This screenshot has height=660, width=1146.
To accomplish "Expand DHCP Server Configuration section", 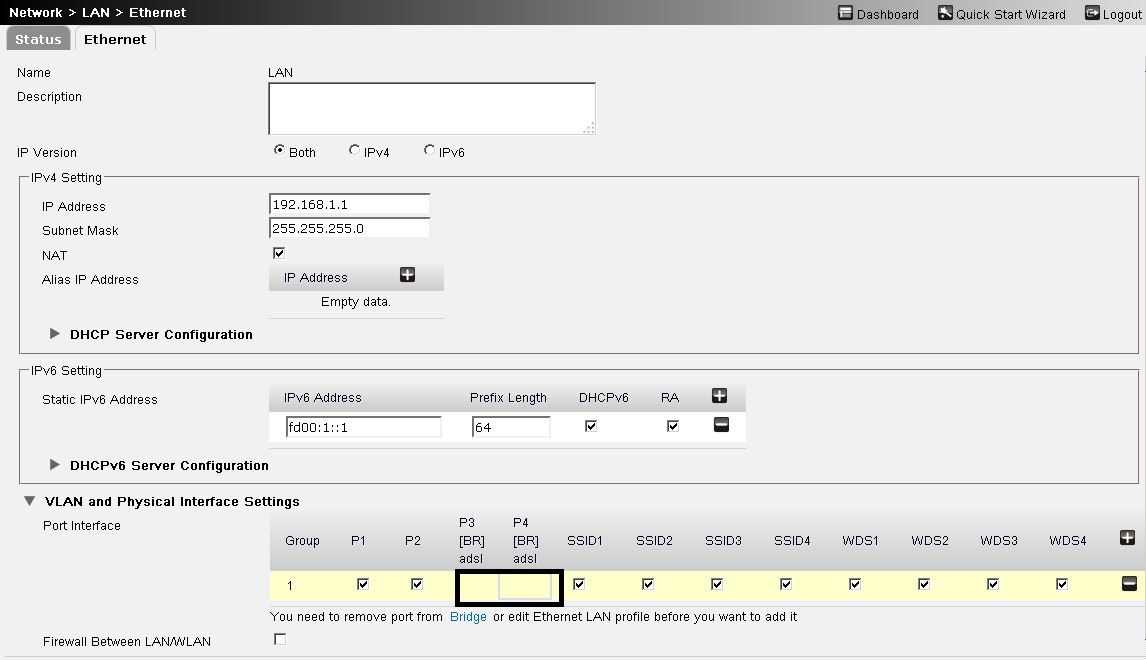I will click(x=55, y=334).
